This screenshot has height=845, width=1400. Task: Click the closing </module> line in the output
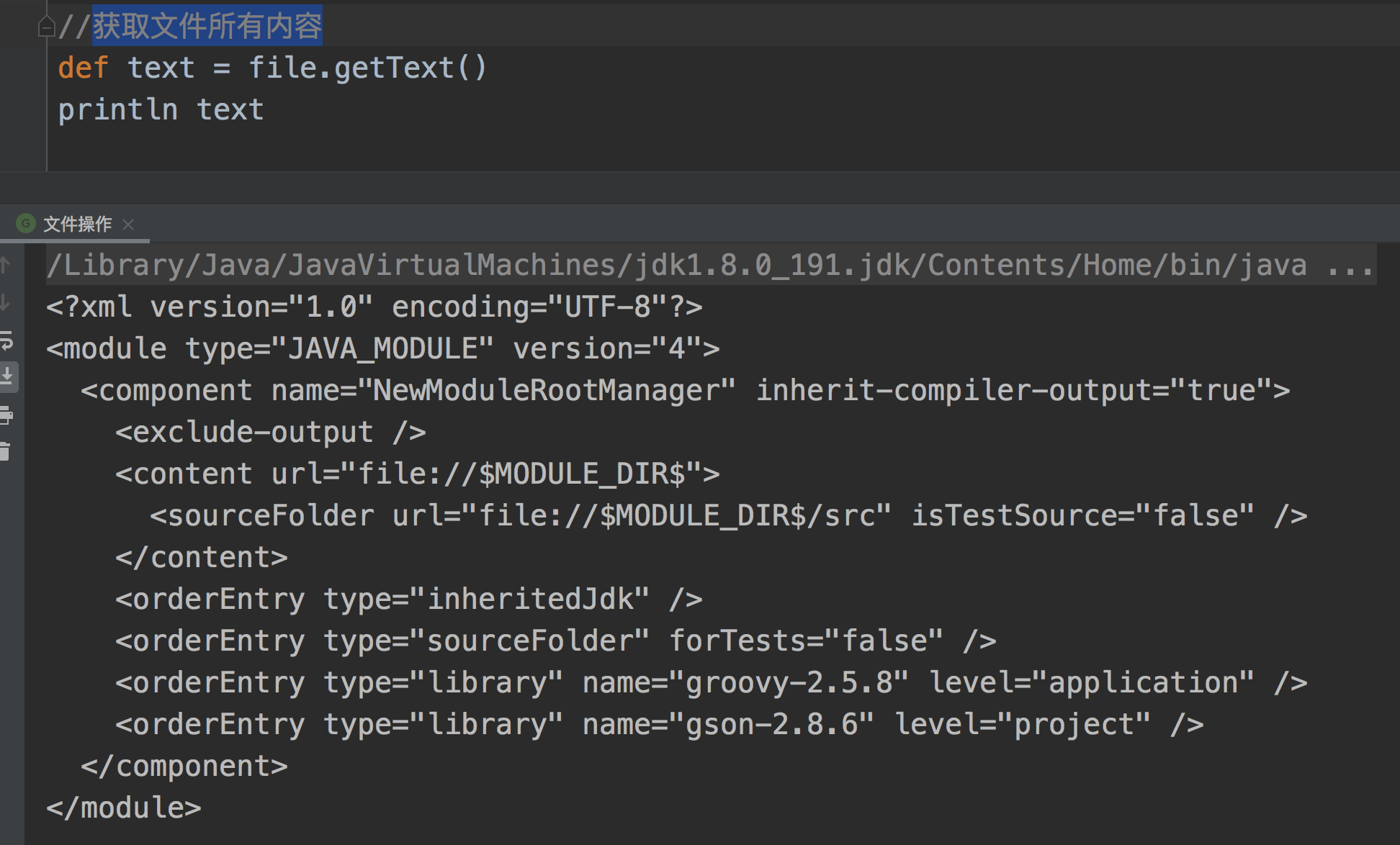click(x=124, y=808)
